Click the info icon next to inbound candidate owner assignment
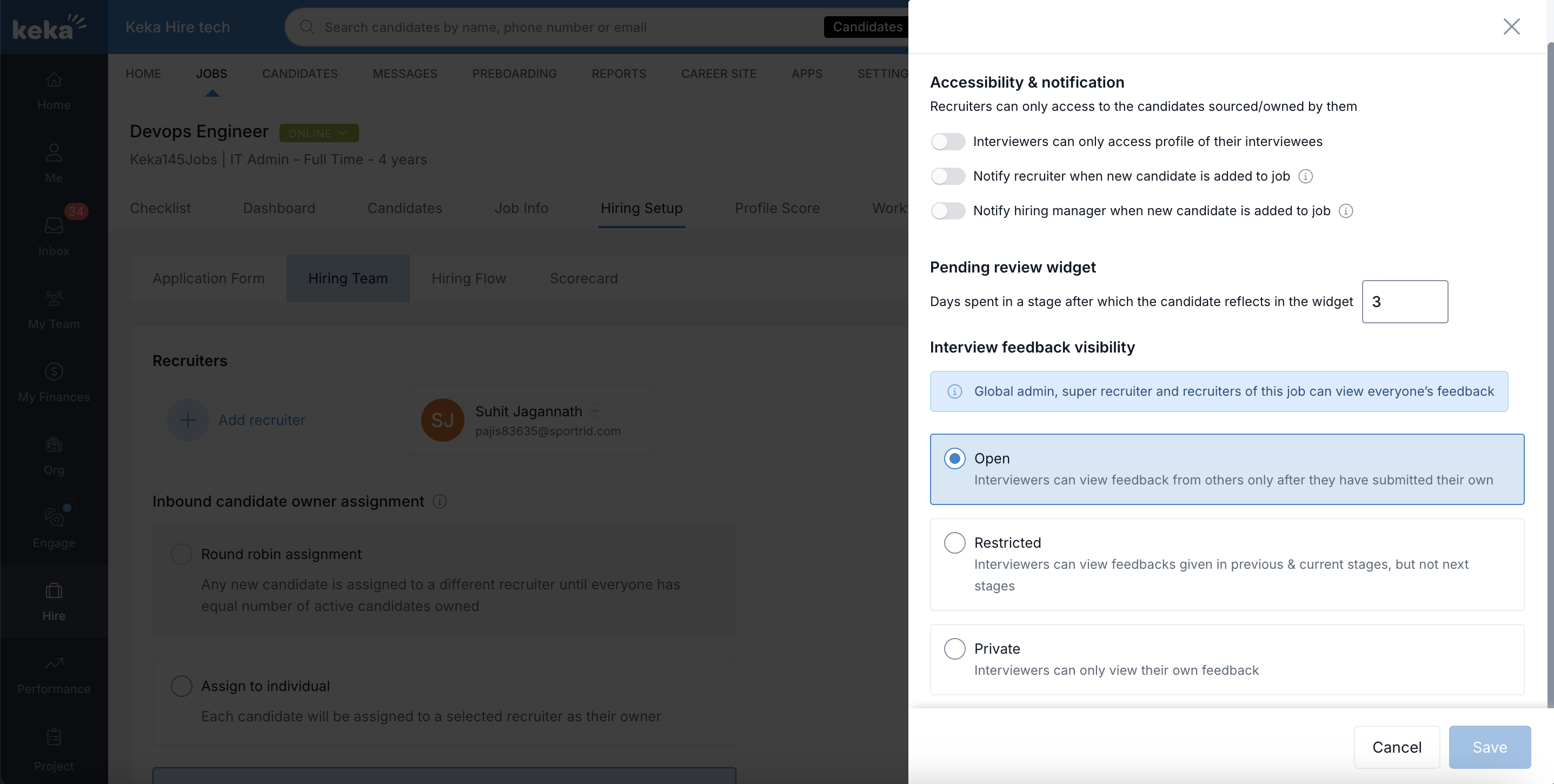Image resolution: width=1554 pixels, height=784 pixels. (x=440, y=502)
